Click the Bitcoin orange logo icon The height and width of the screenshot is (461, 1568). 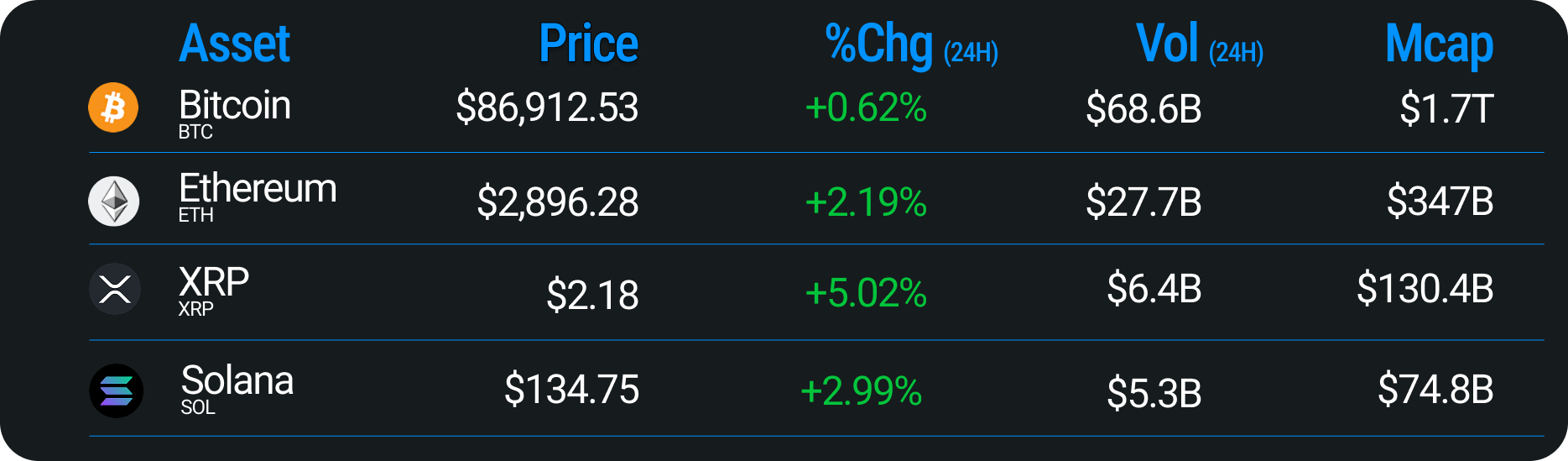pyautogui.click(x=113, y=107)
